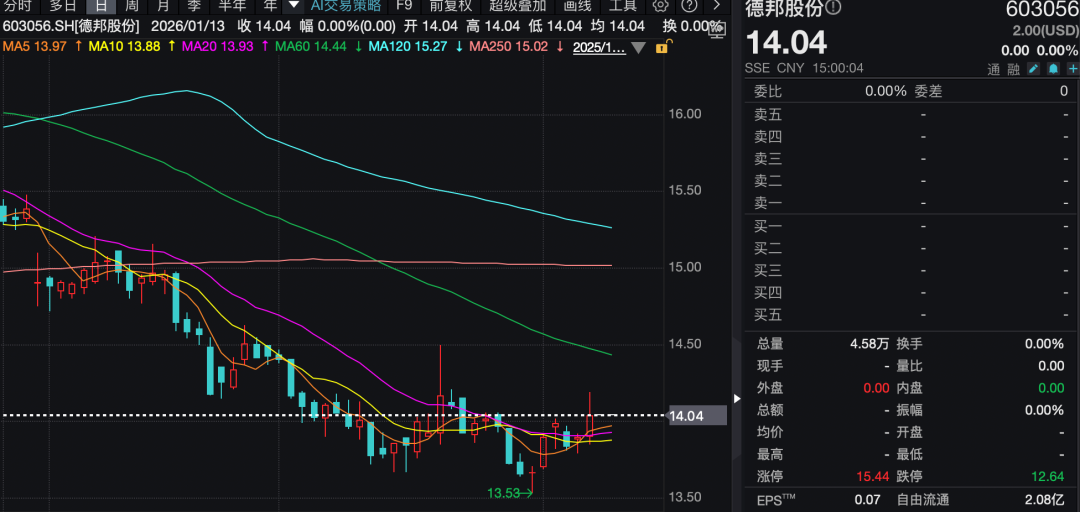The width and height of the screenshot is (1080, 512).
Task: Open date range dropdown next to 2025/1…
Action: tap(637, 47)
